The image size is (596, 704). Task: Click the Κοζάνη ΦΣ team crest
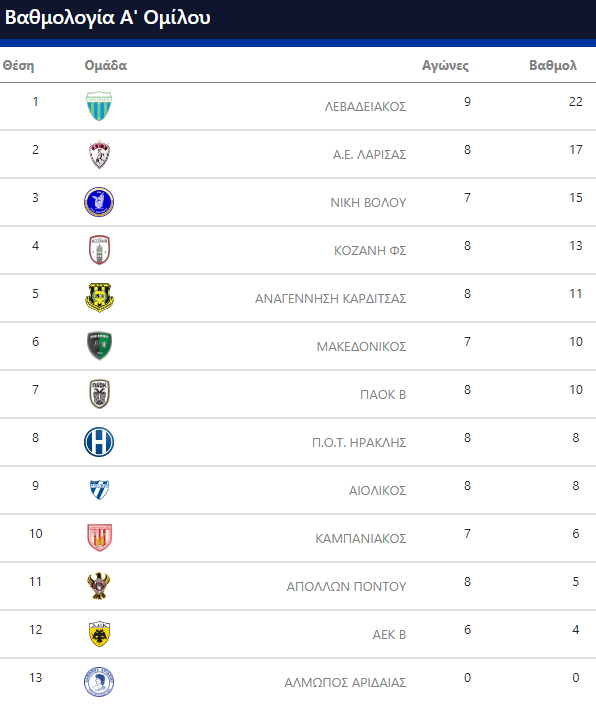coord(99,250)
